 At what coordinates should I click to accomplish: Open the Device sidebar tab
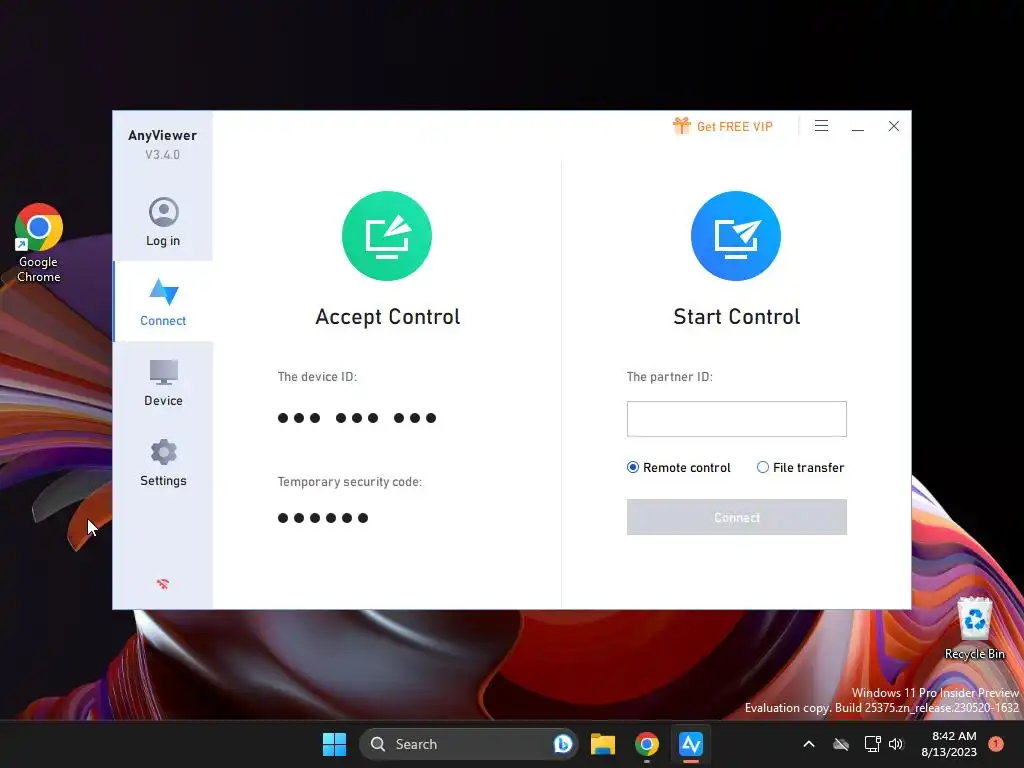click(163, 383)
